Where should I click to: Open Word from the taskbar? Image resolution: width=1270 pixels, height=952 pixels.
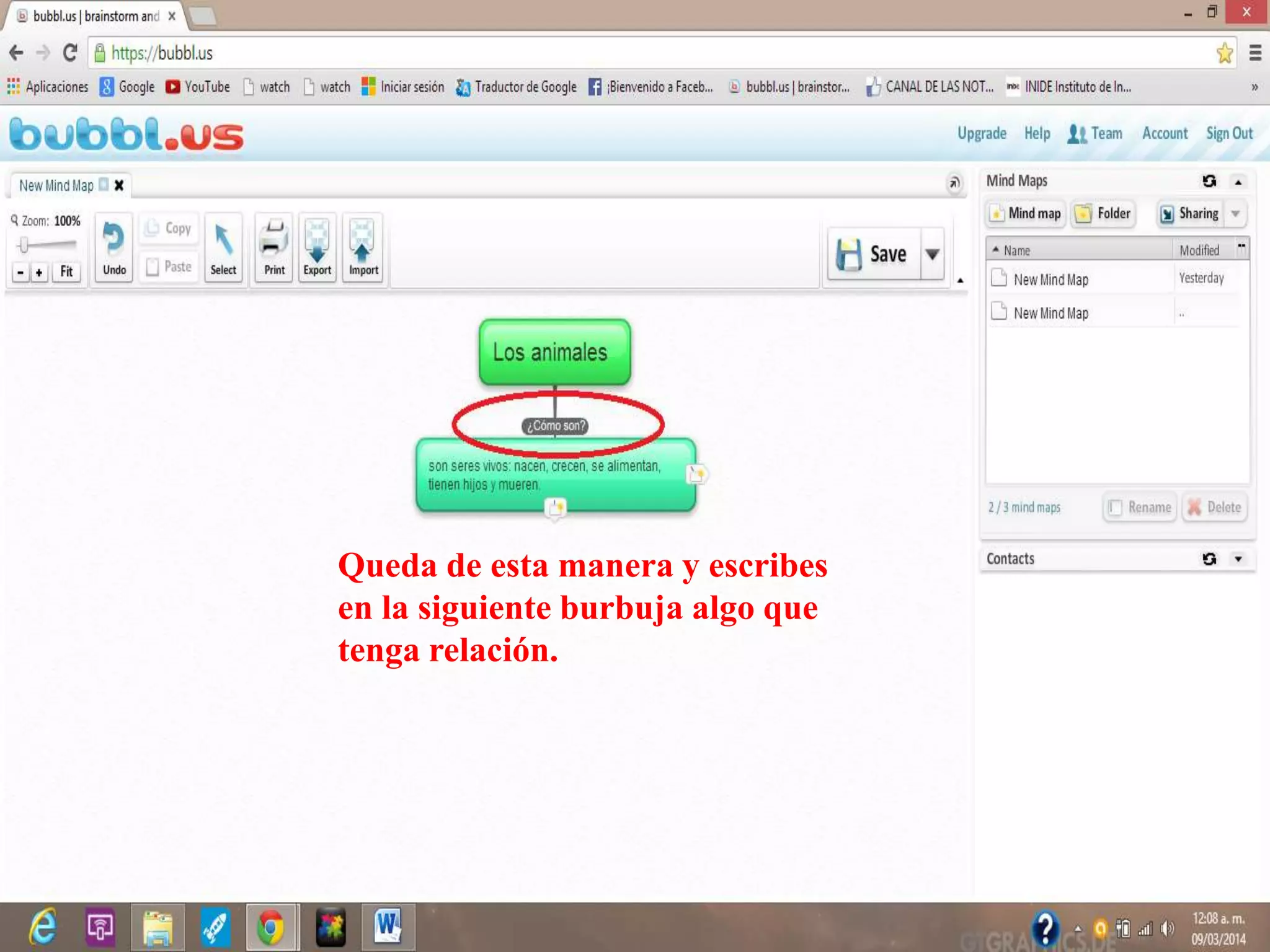tap(388, 927)
